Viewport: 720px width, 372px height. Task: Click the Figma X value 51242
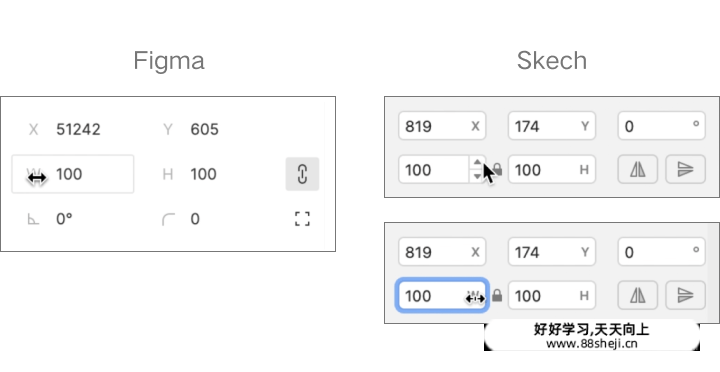pyautogui.click(x=79, y=130)
